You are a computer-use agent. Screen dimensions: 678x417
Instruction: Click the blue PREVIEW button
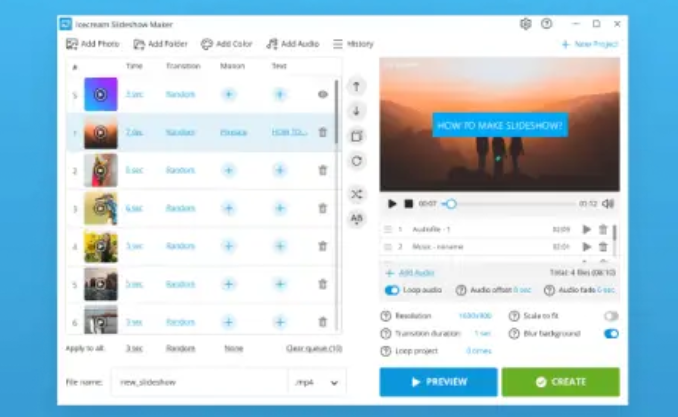pyautogui.click(x=438, y=382)
